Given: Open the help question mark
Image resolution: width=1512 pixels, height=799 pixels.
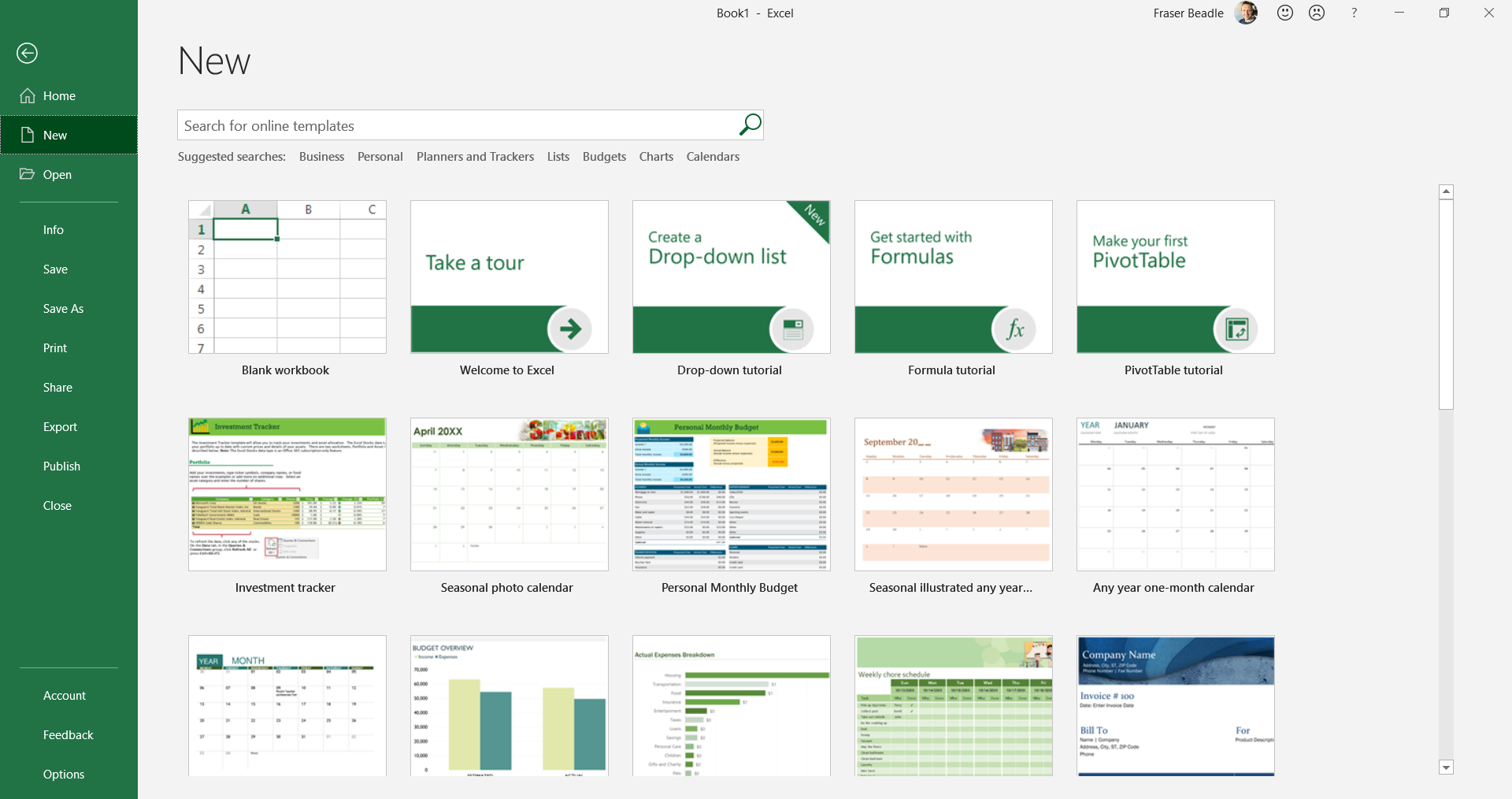Looking at the screenshot, I should coord(1354,13).
